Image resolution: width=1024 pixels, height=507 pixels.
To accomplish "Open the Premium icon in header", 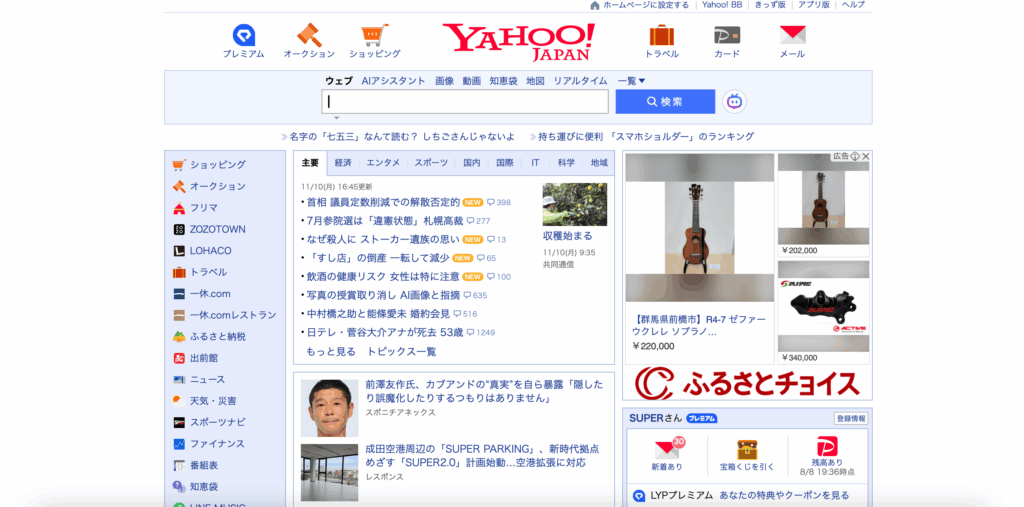I will (243, 36).
